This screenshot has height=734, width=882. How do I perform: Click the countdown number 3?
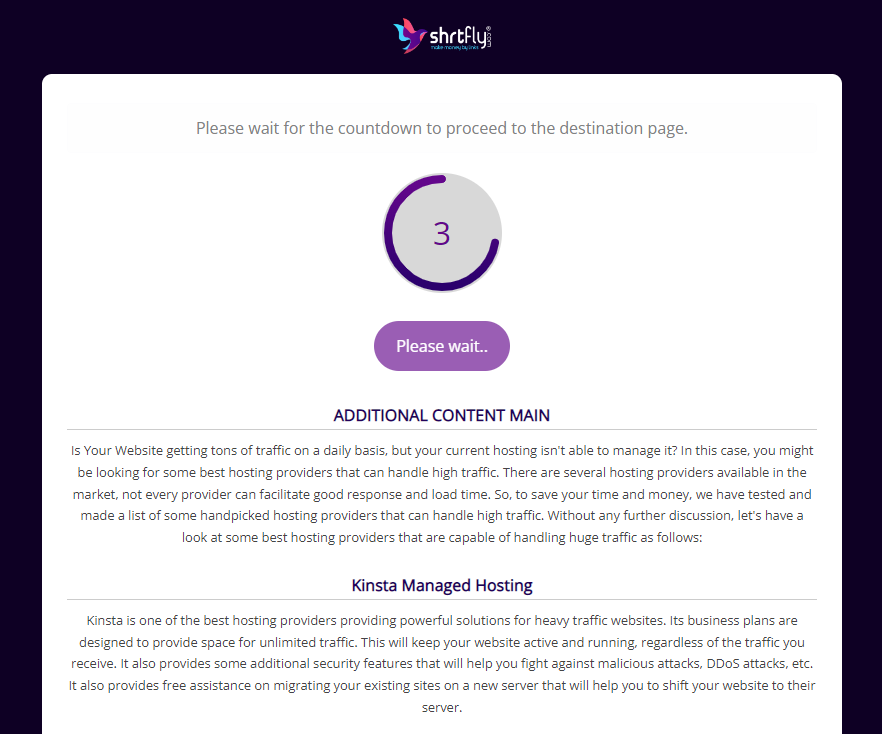click(x=442, y=233)
